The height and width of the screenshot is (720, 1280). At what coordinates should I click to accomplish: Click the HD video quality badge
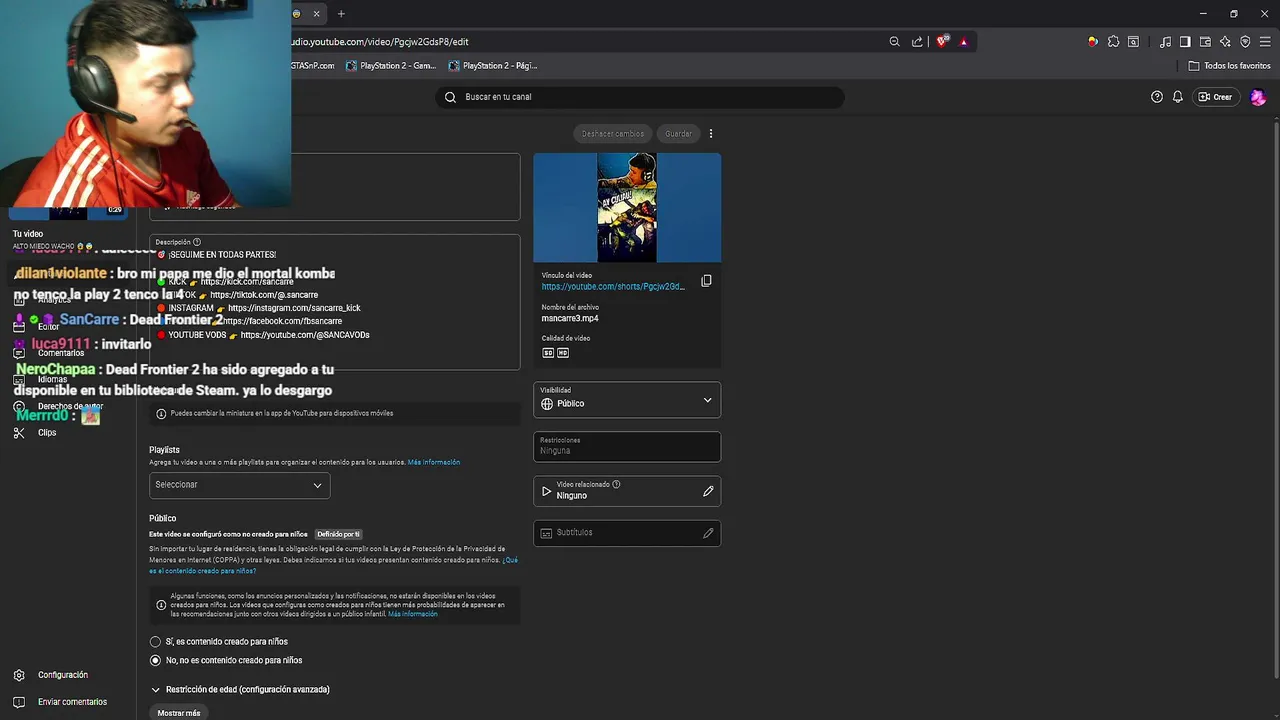tap(563, 353)
